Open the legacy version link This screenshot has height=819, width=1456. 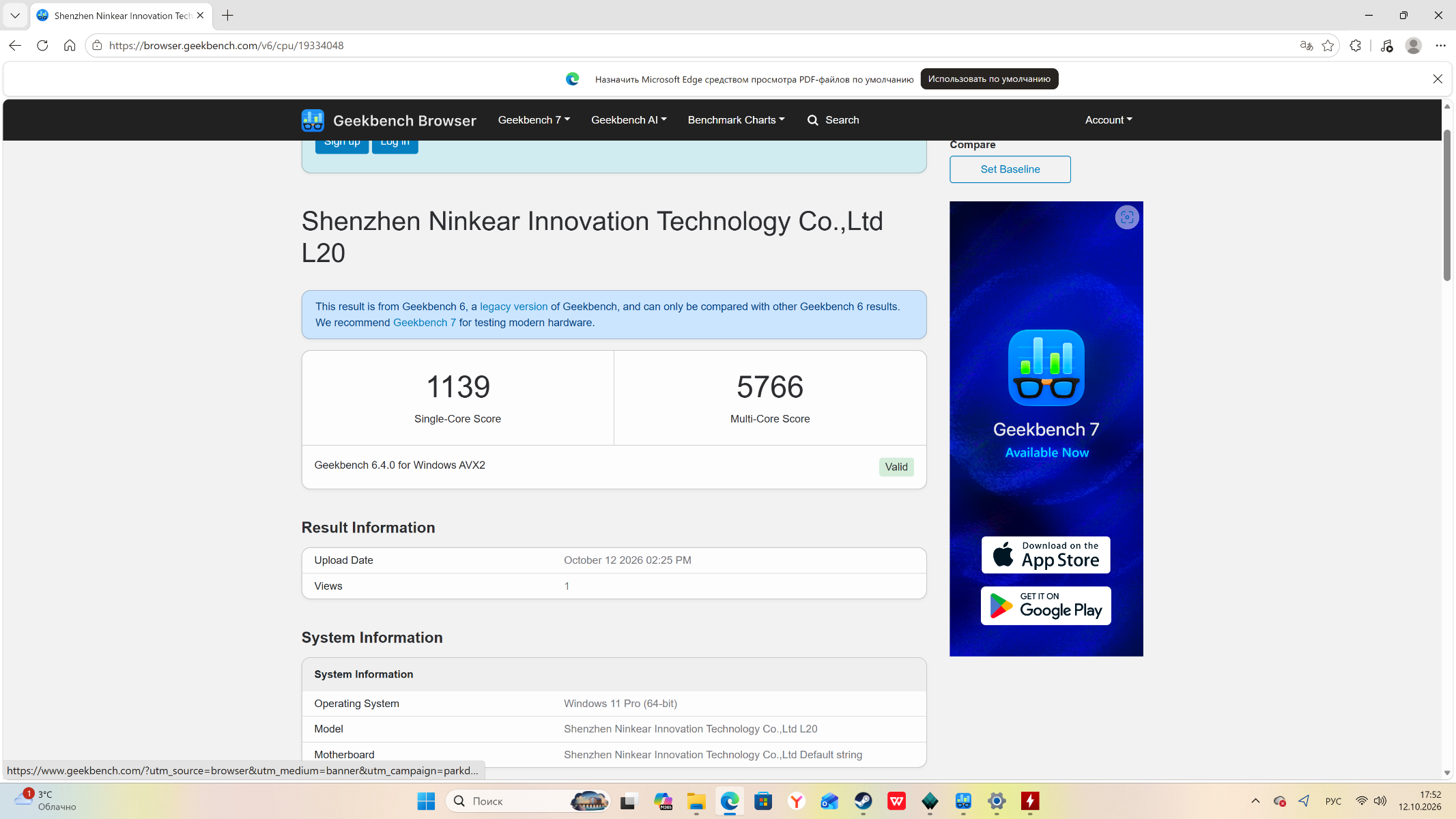point(513,307)
